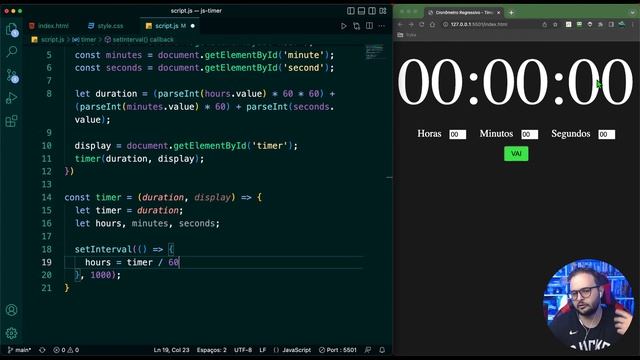This screenshot has width=640, height=360.
Task: Open the notifications bell in status bar
Action: tap(382, 350)
